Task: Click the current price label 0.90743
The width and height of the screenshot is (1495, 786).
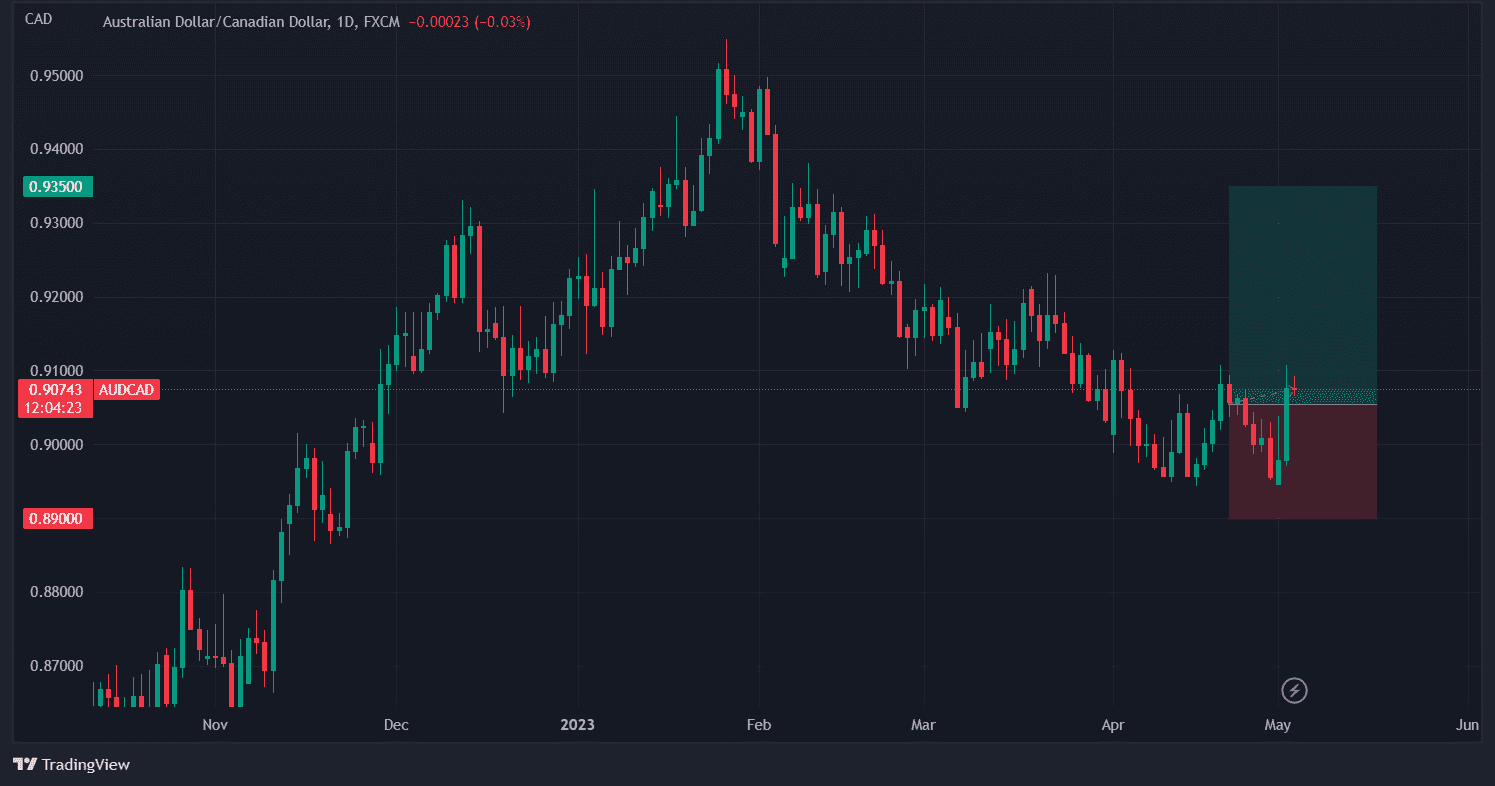Action: [x=56, y=390]
